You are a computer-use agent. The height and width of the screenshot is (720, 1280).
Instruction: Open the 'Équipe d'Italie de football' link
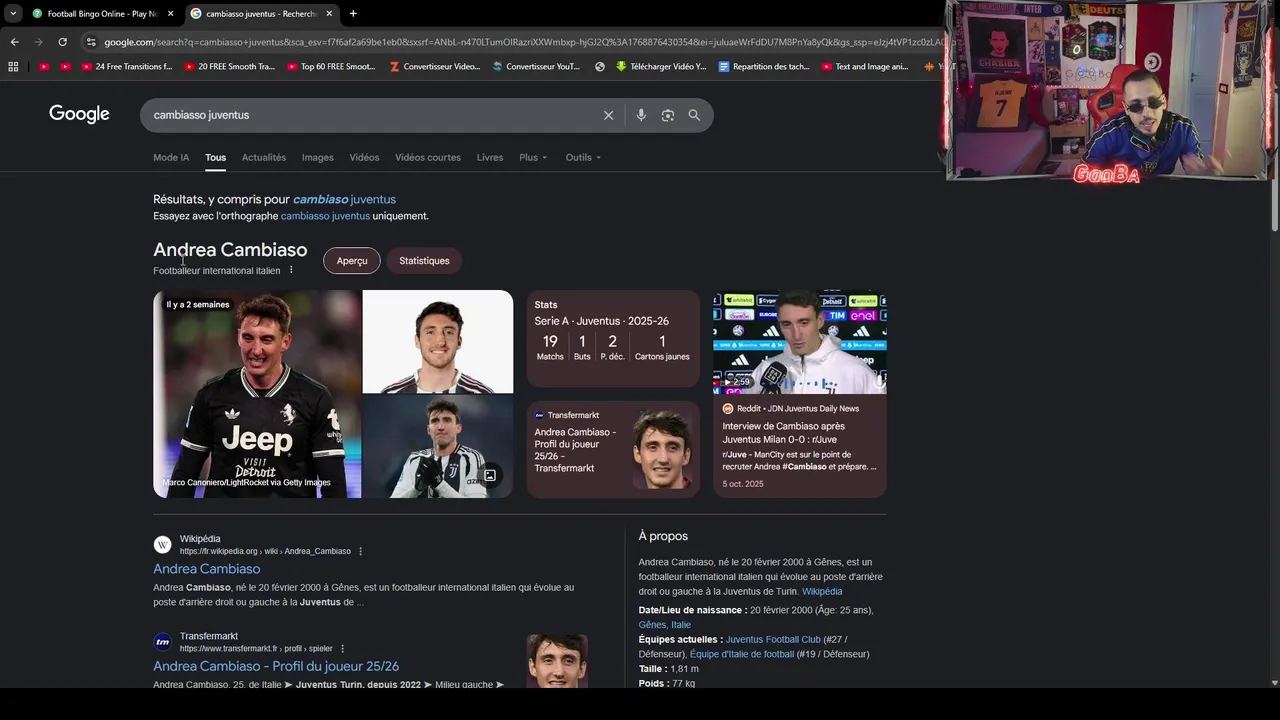742,654
